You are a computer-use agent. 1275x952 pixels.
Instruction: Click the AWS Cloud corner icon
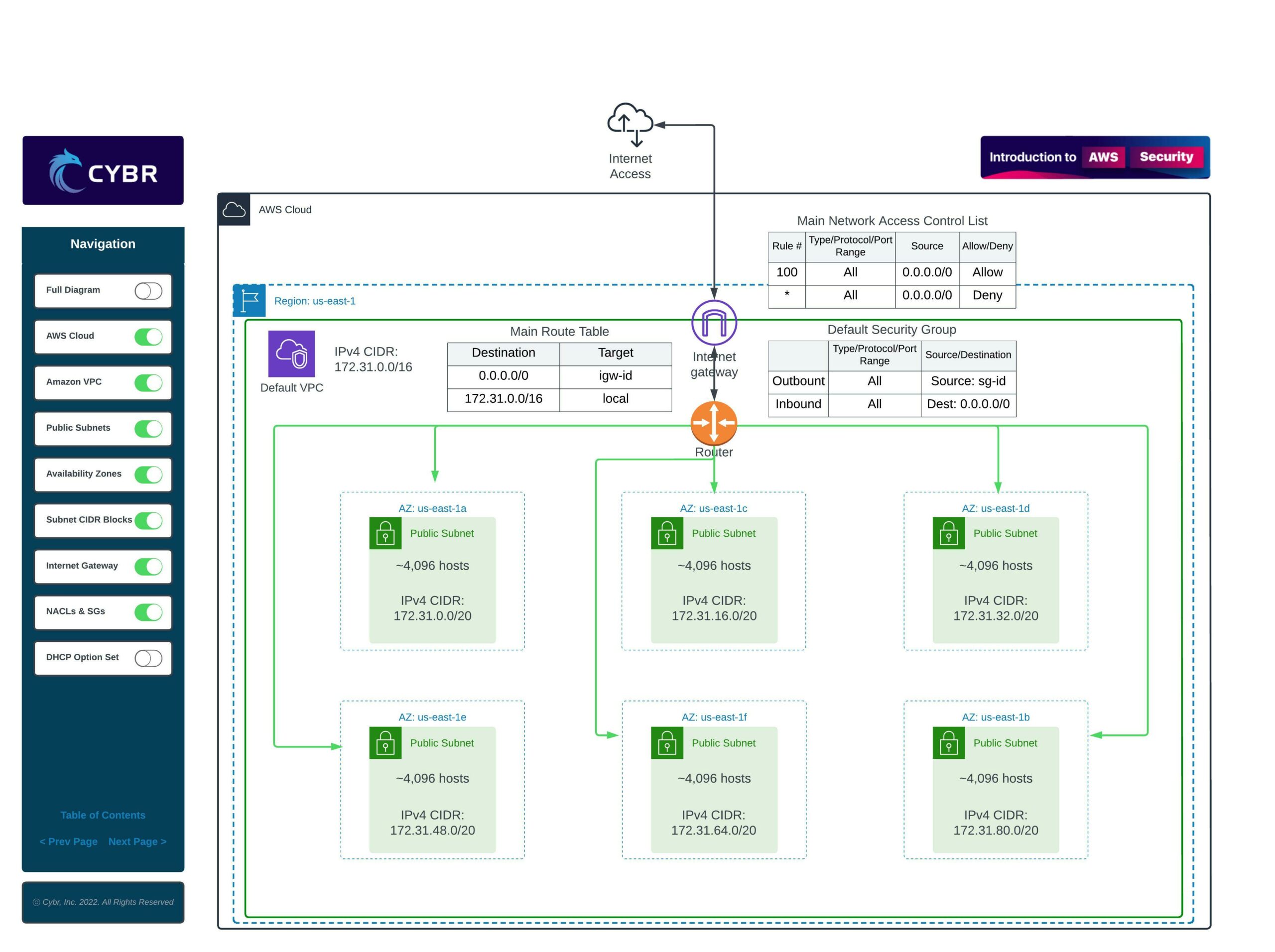pyautogui.click(x=234, y=209)
